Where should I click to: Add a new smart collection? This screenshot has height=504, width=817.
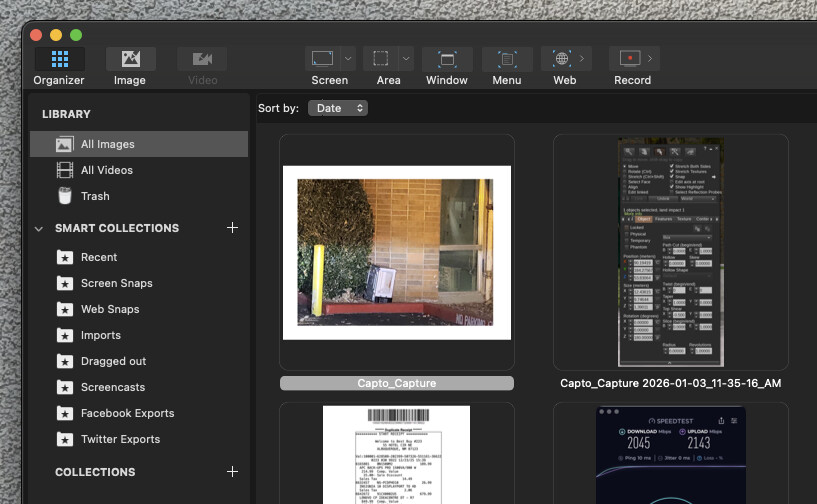tap(232, 228)
